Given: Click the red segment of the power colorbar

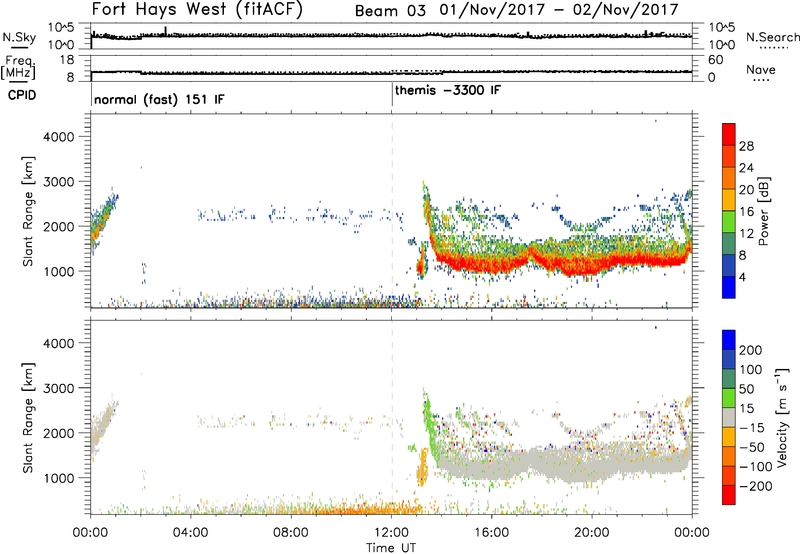Looking at the screenshot, I should point(729,135).
